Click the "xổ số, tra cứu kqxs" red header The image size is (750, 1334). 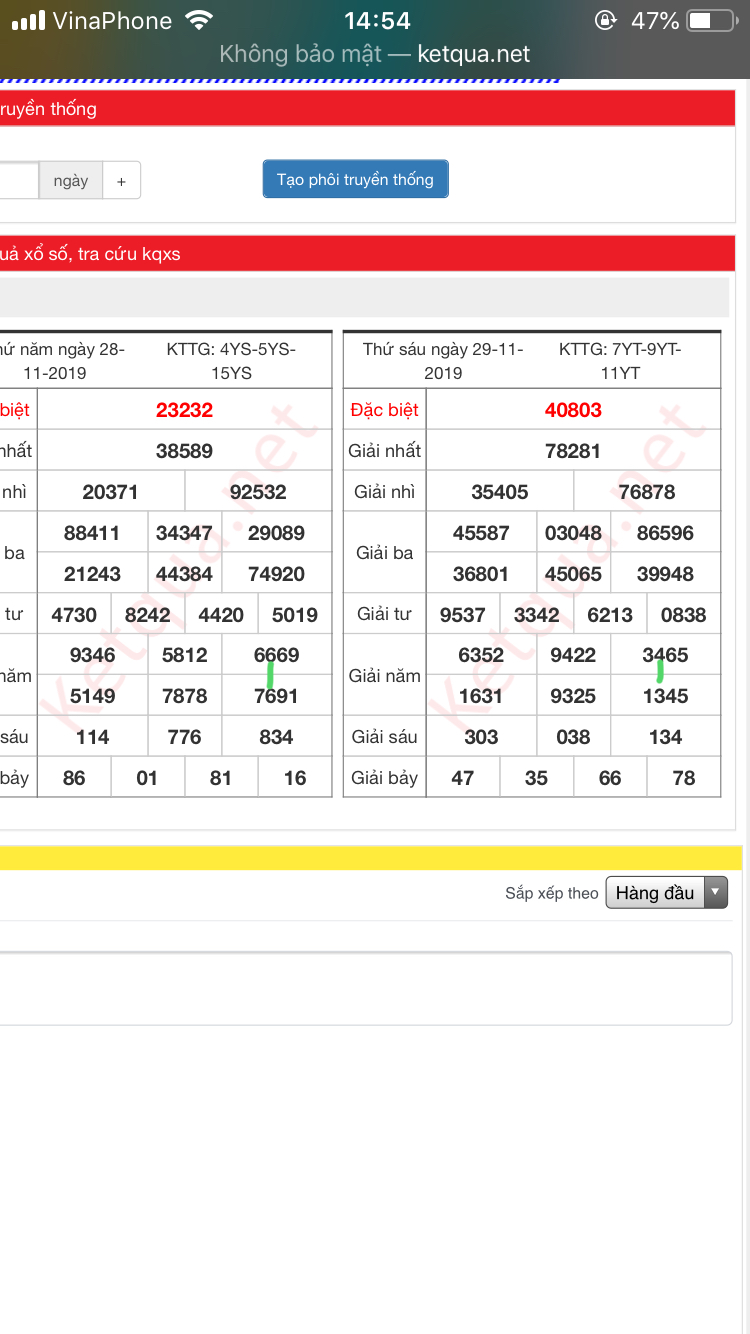click(x=90, y=254)
